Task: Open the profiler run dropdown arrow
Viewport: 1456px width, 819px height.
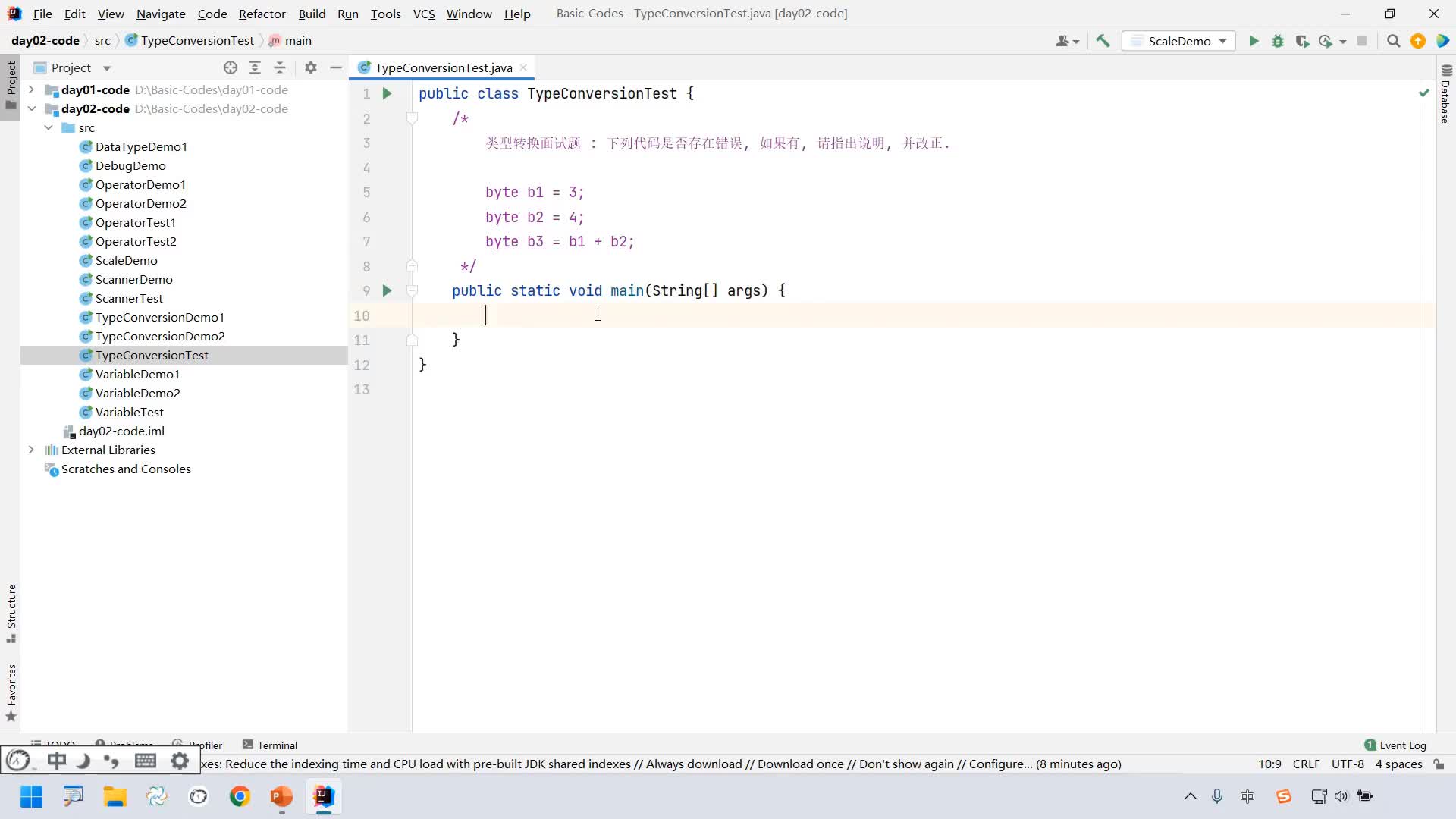Action: [1343, 42]
